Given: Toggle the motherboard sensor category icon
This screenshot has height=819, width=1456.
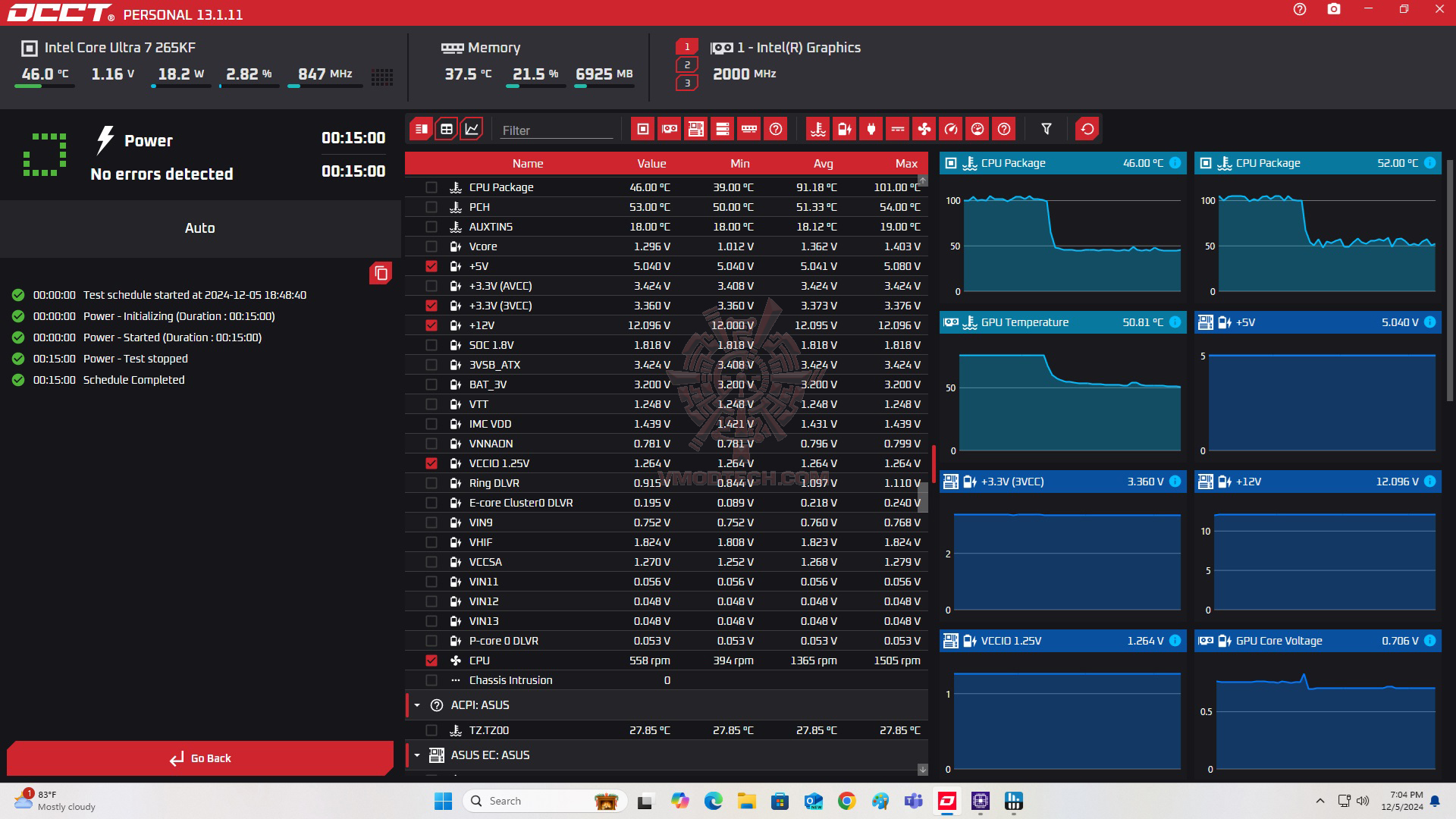Looking at the screenshot, I should [x=695, y=129].
